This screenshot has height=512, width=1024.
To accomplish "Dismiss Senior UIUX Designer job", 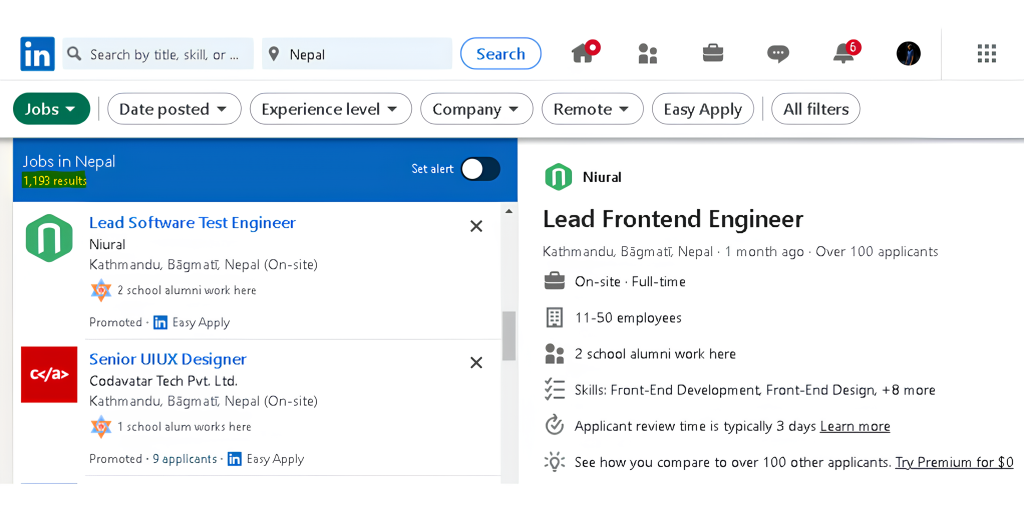I will [477, 362].
